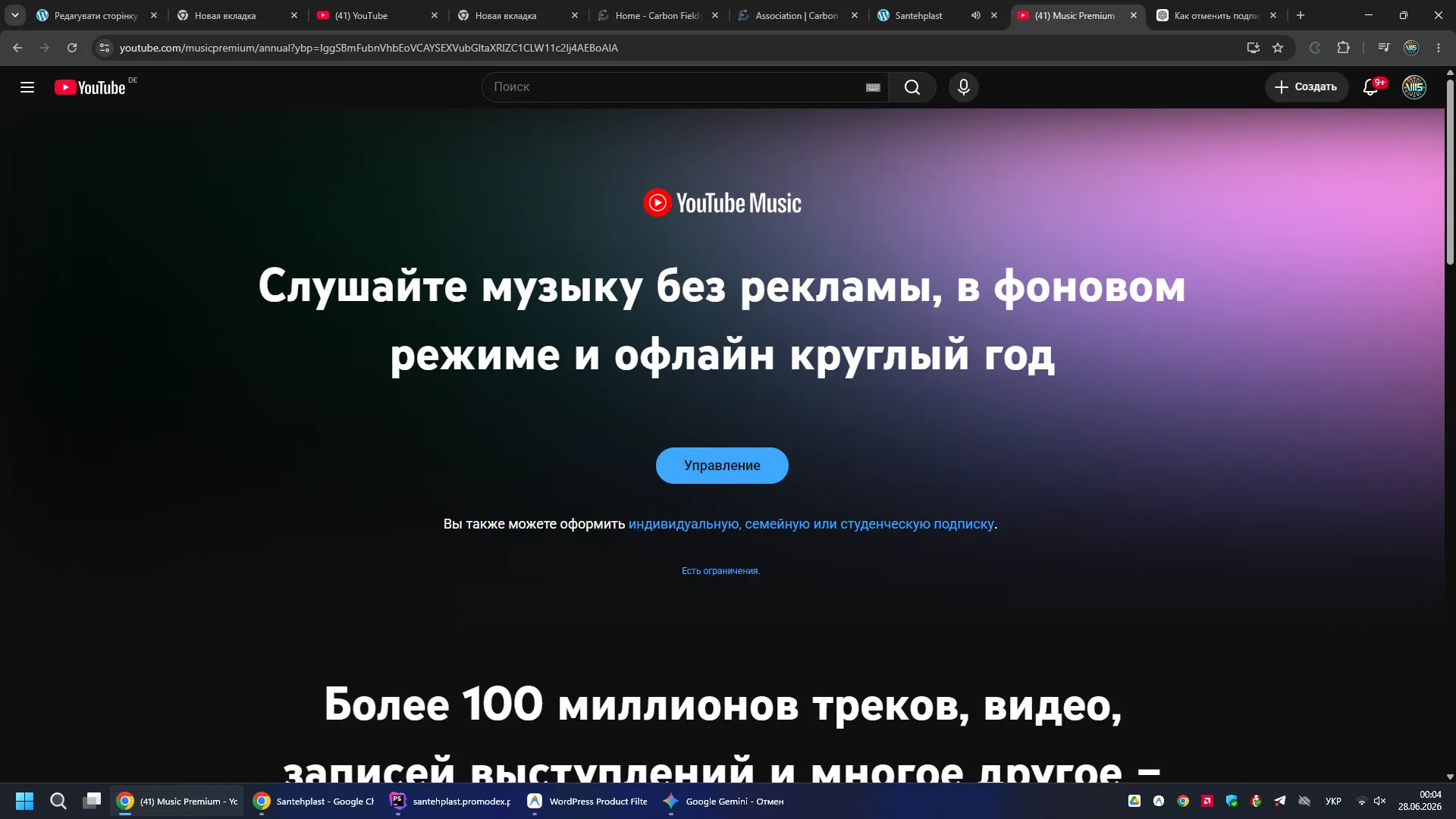The width and height of the screenshot is (1456, 819).
Task: Open the Chrome three-dot menu
Action: [1439, 48]
